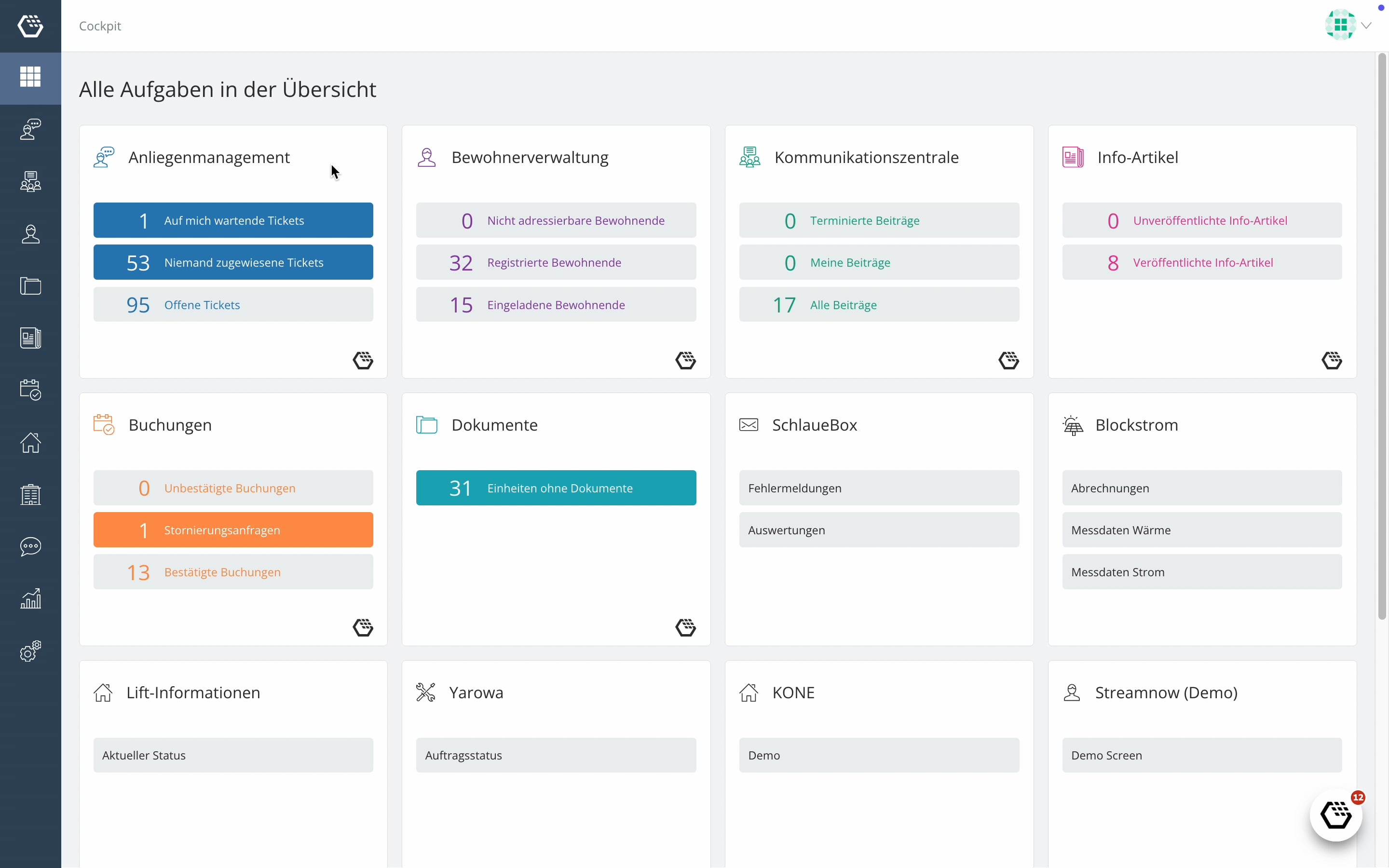Click the user avatar in top bar
Screen dimensions: 1389x868
pyautogui.click(x=1340, y=25)
